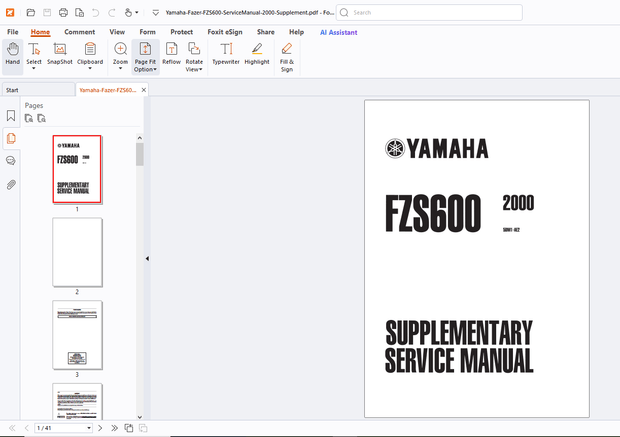Screen dimensions: 620x437
Task: Open a file with the folder icon
Action: click(30, 13)
